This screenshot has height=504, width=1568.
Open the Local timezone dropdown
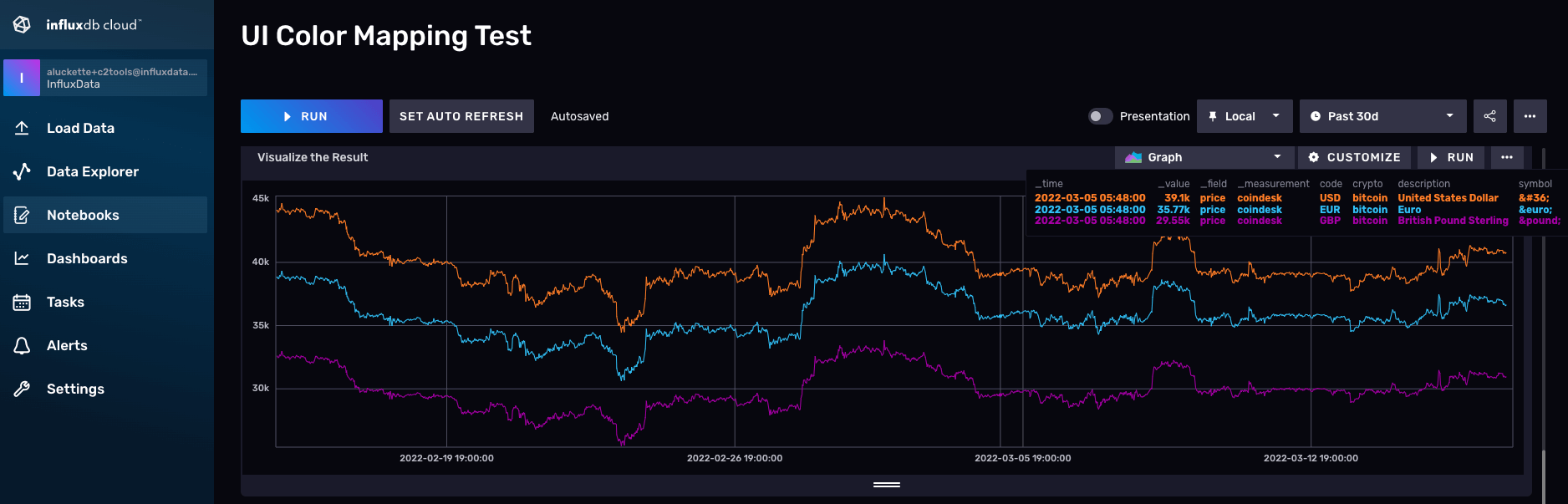(1245, 116)
